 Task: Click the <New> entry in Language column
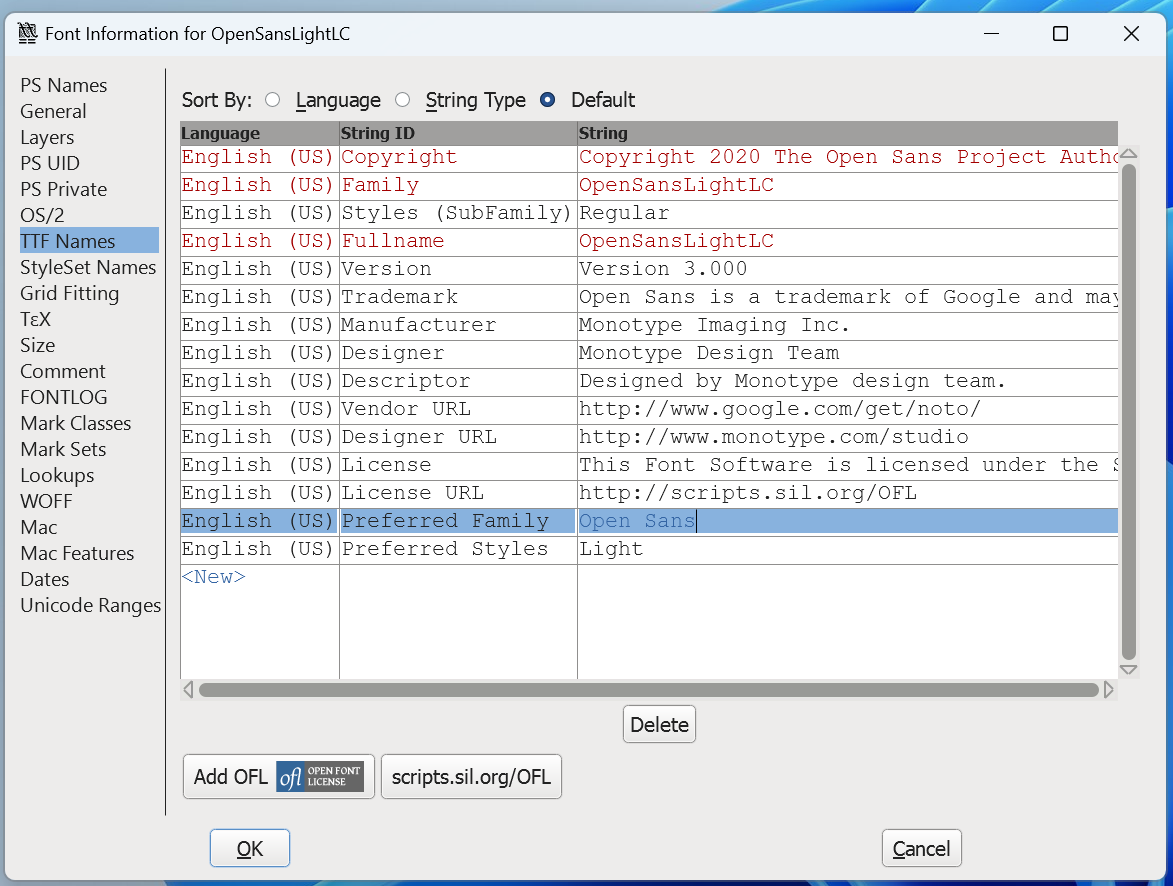(x=214, y=577)
